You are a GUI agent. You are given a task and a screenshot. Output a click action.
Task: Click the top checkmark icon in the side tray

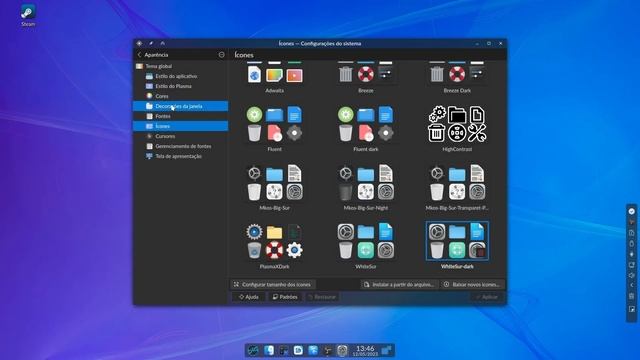pyautogui.click(x=632, y=211)
